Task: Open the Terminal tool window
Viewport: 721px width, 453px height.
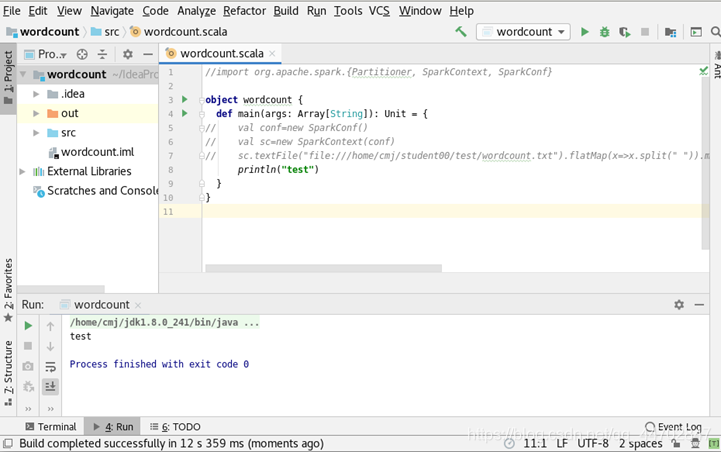Action: pos(51,427)
